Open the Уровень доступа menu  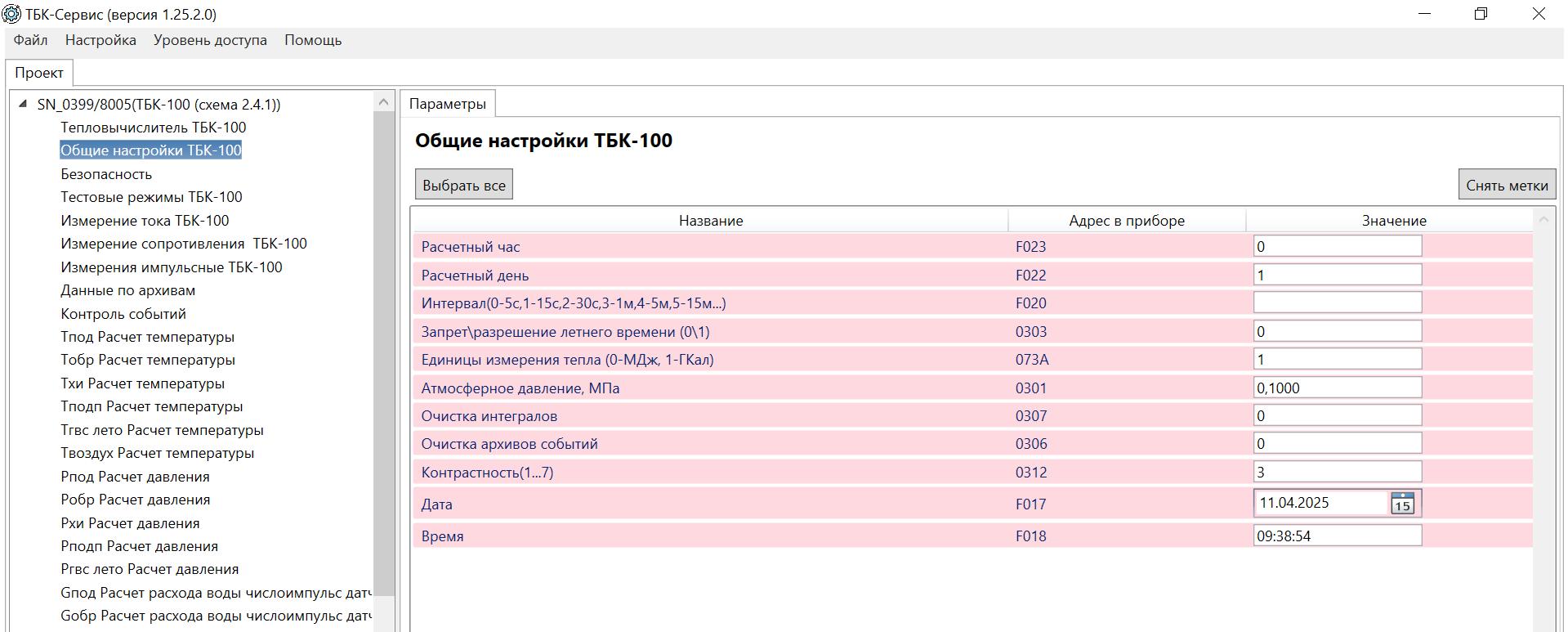210,40
